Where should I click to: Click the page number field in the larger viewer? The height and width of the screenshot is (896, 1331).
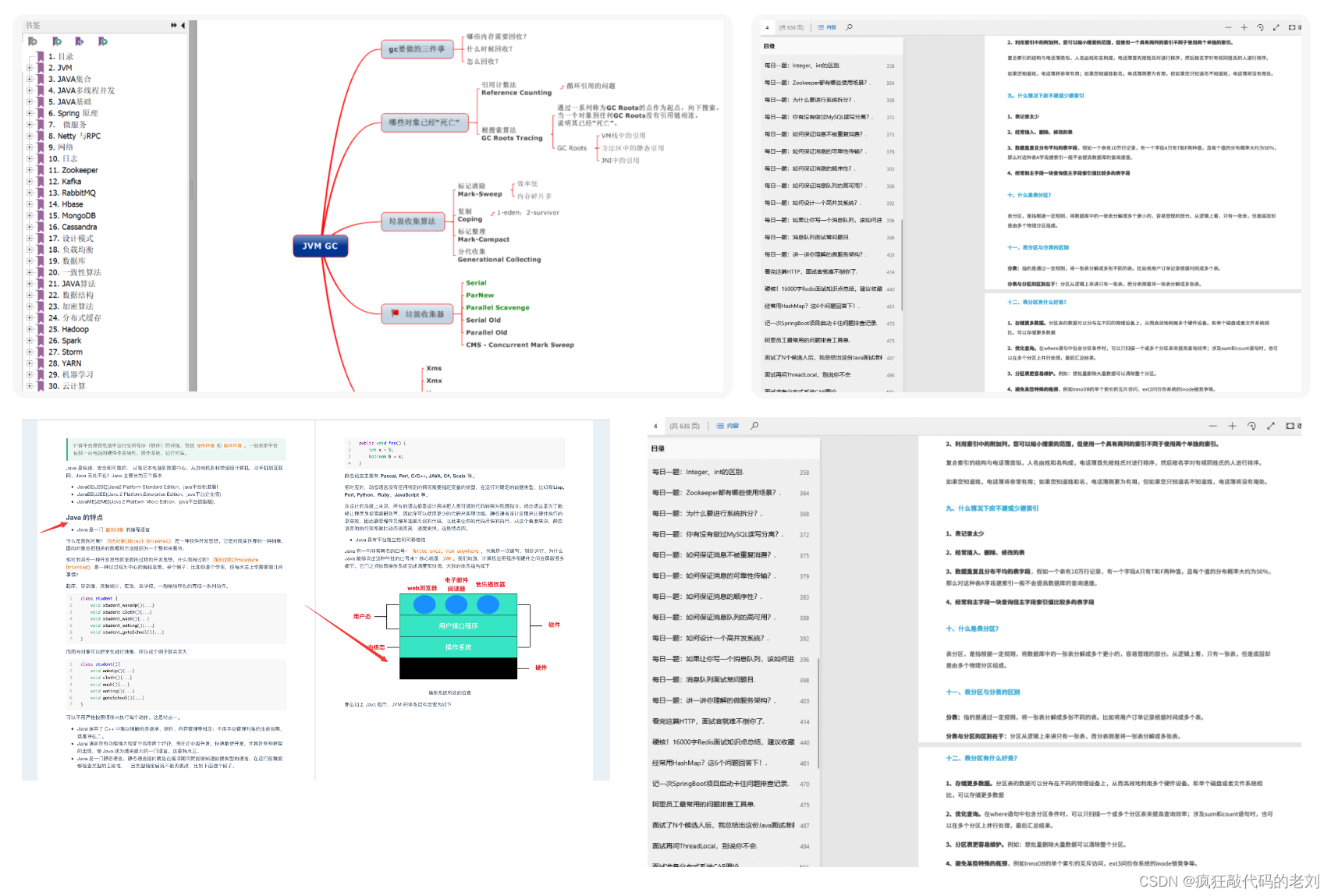coord(655,427)
